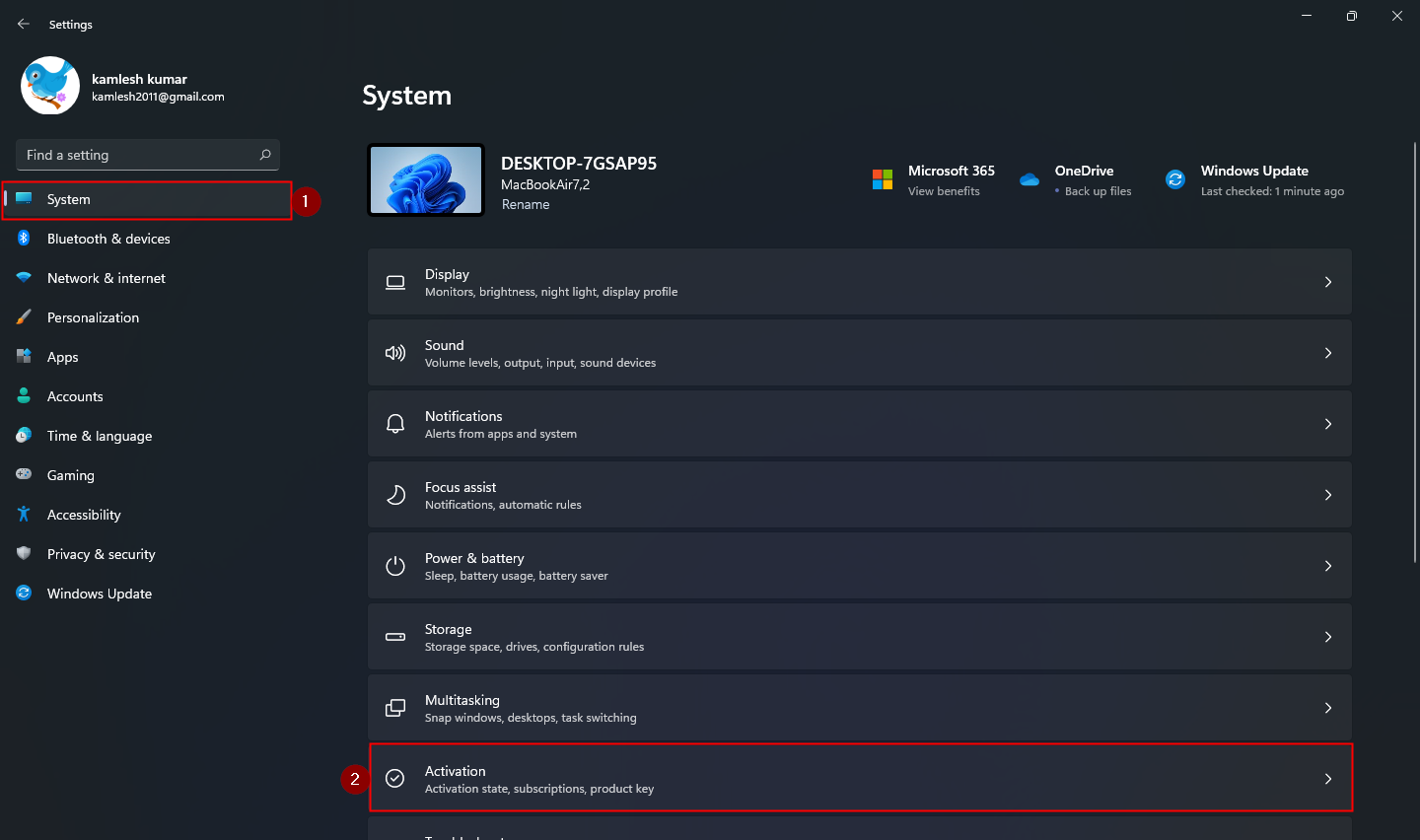Viewport: 1420px width, 840px height.
Task: Select the Bluetooth & devices icon in sidebar
Action: 24,239
